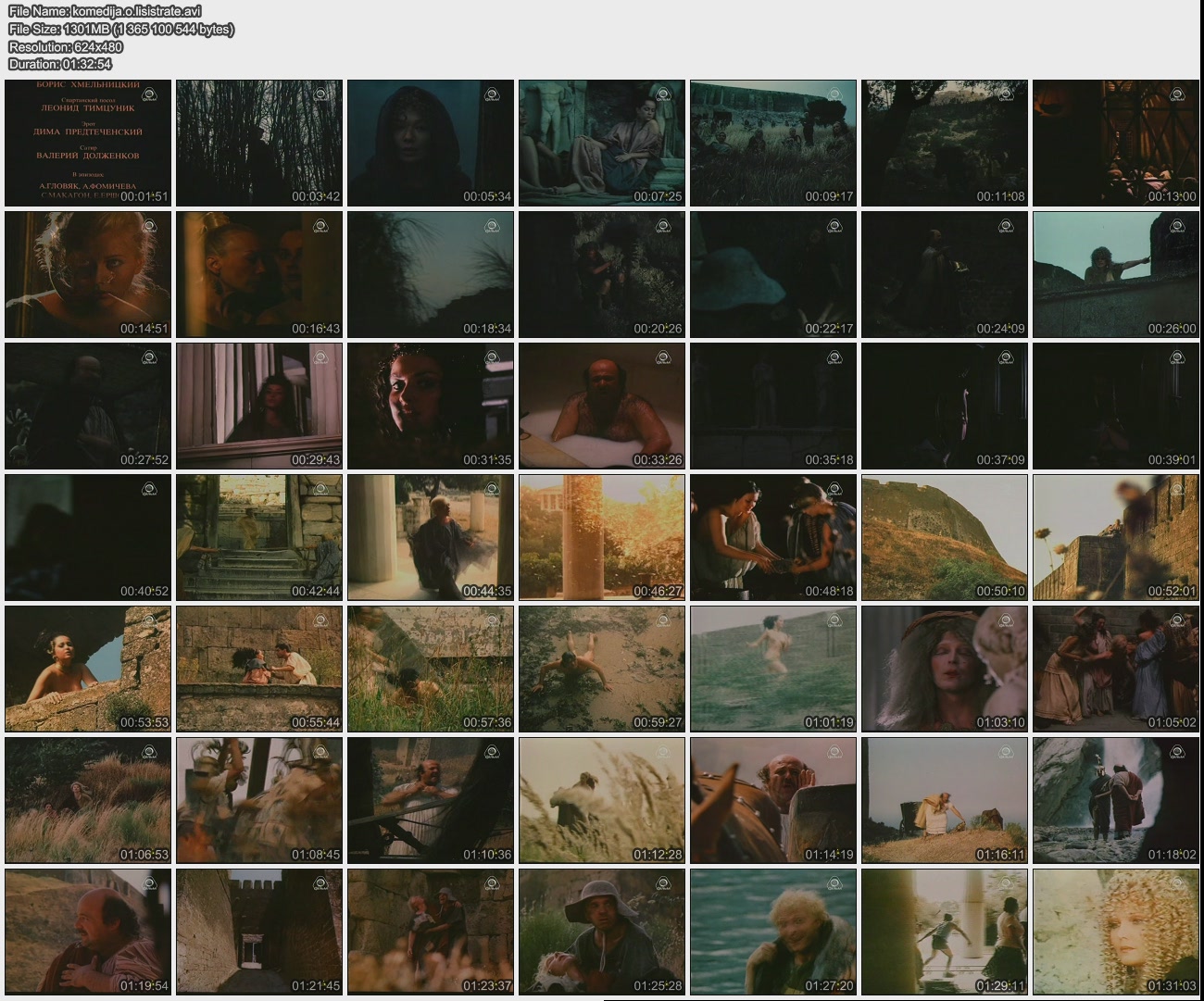Open the thumbnail marked 01:27:20

(x=773, y=932)
